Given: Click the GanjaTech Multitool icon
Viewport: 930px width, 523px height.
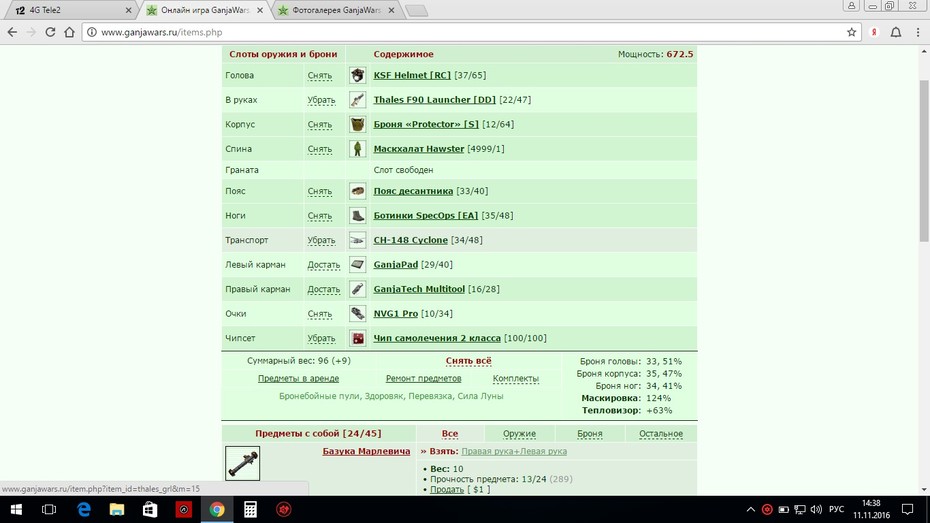Looking at the screenshot, I should coord(357,289).
